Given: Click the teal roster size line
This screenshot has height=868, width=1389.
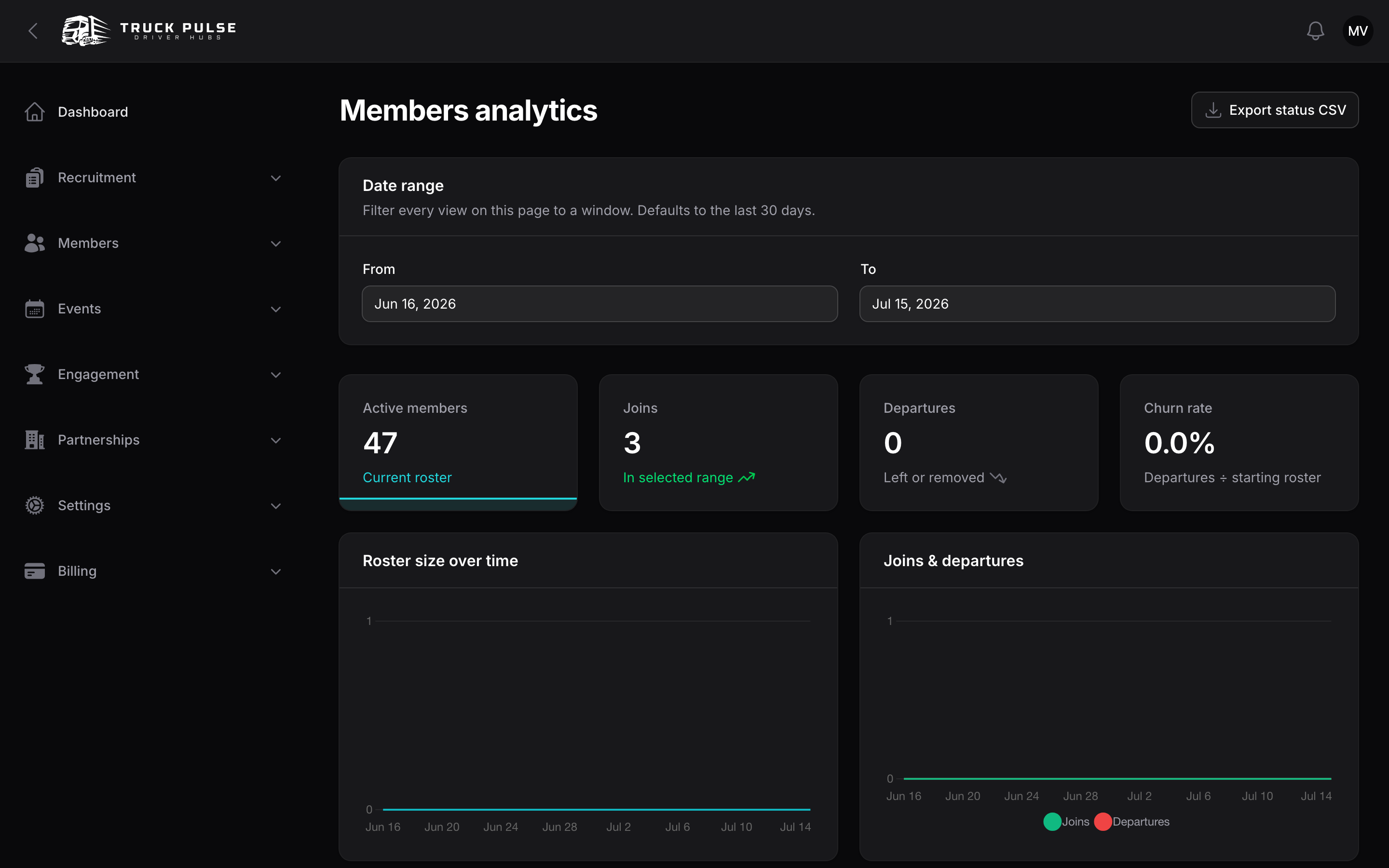Looking at the screenshot, I should pos(596,810).
